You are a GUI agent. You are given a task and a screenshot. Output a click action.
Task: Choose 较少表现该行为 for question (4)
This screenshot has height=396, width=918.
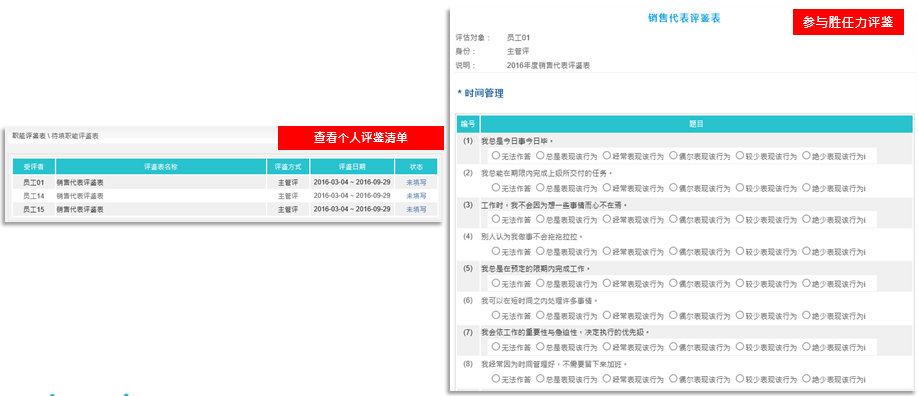point(740,251)
